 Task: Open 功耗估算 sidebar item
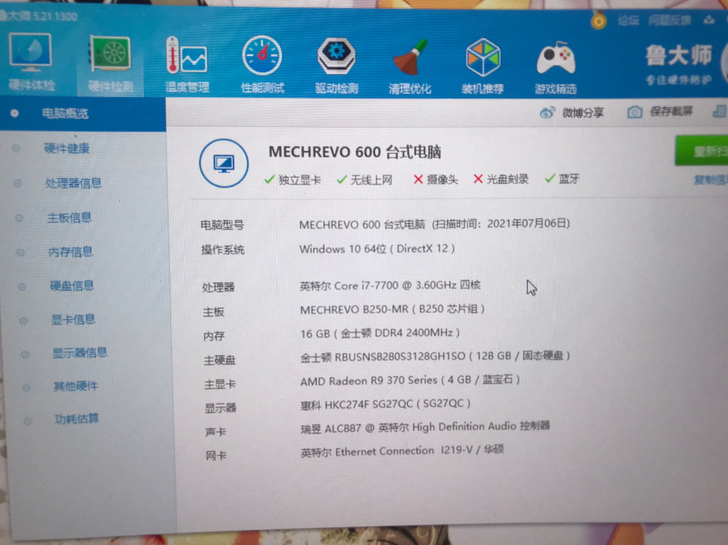(x=77, y=419)
